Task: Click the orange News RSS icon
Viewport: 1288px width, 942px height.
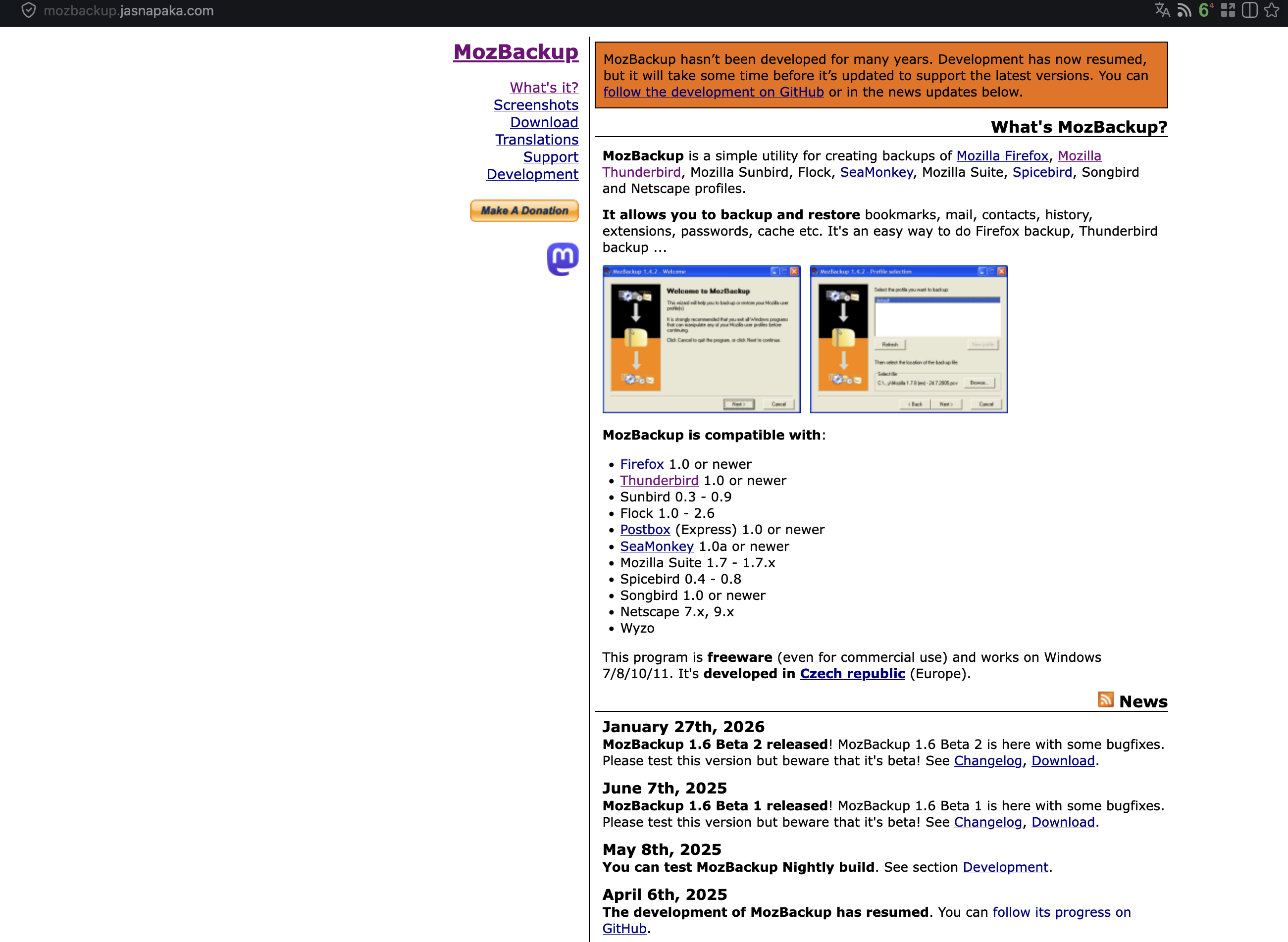Action: click(x=1105, y=699)
